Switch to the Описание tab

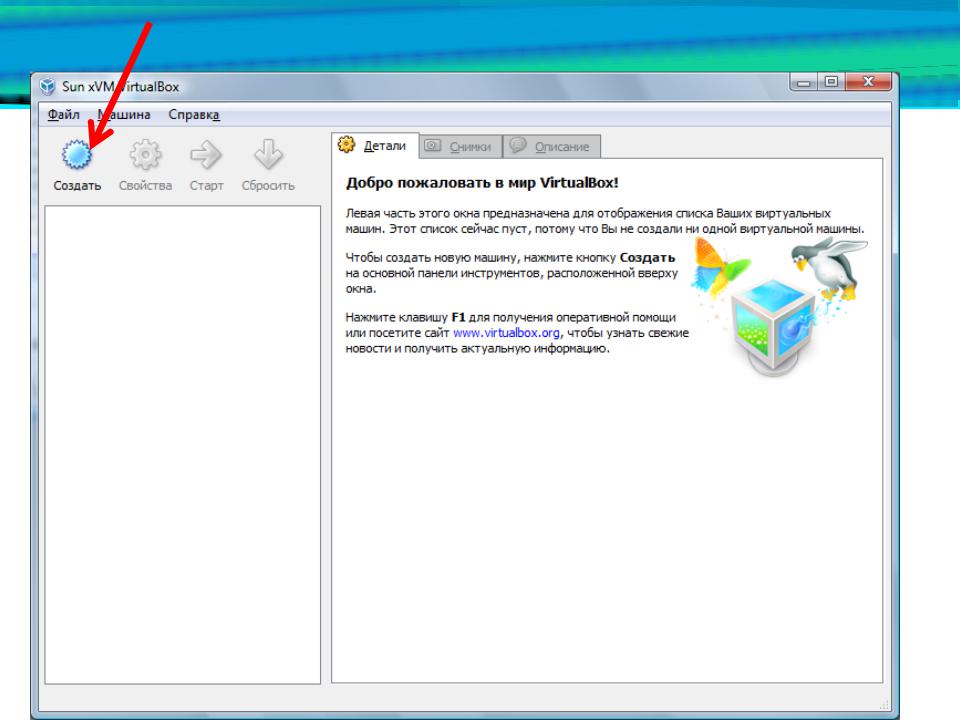(x=551, y=146)
